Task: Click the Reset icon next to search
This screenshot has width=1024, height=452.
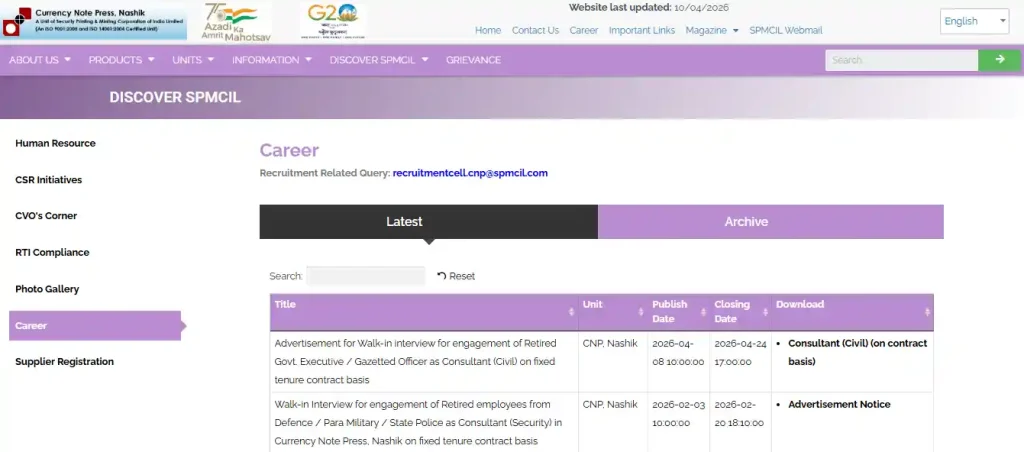Action: [x=442, y=276]
